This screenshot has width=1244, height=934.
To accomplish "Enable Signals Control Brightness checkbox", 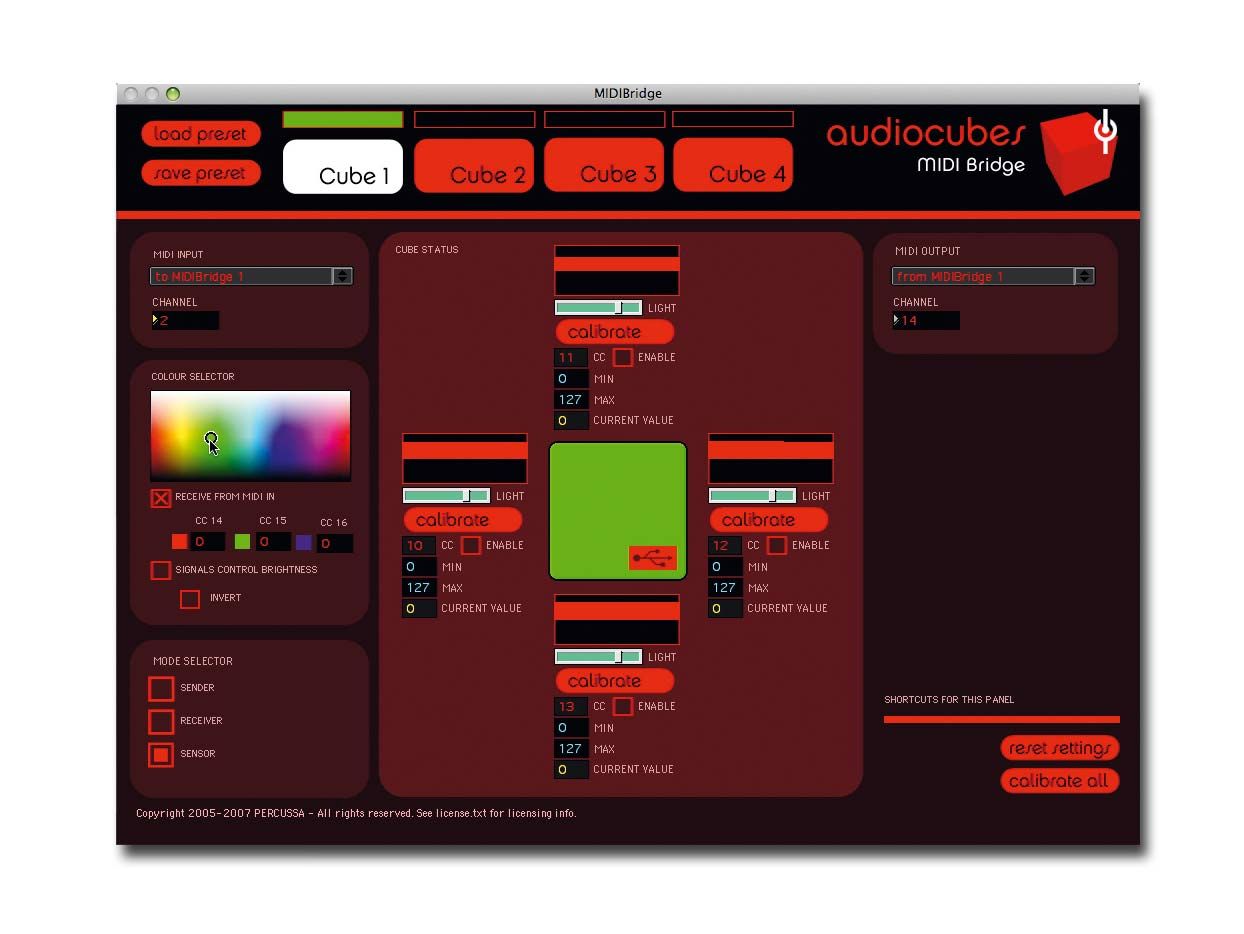I will coord(160,570).
